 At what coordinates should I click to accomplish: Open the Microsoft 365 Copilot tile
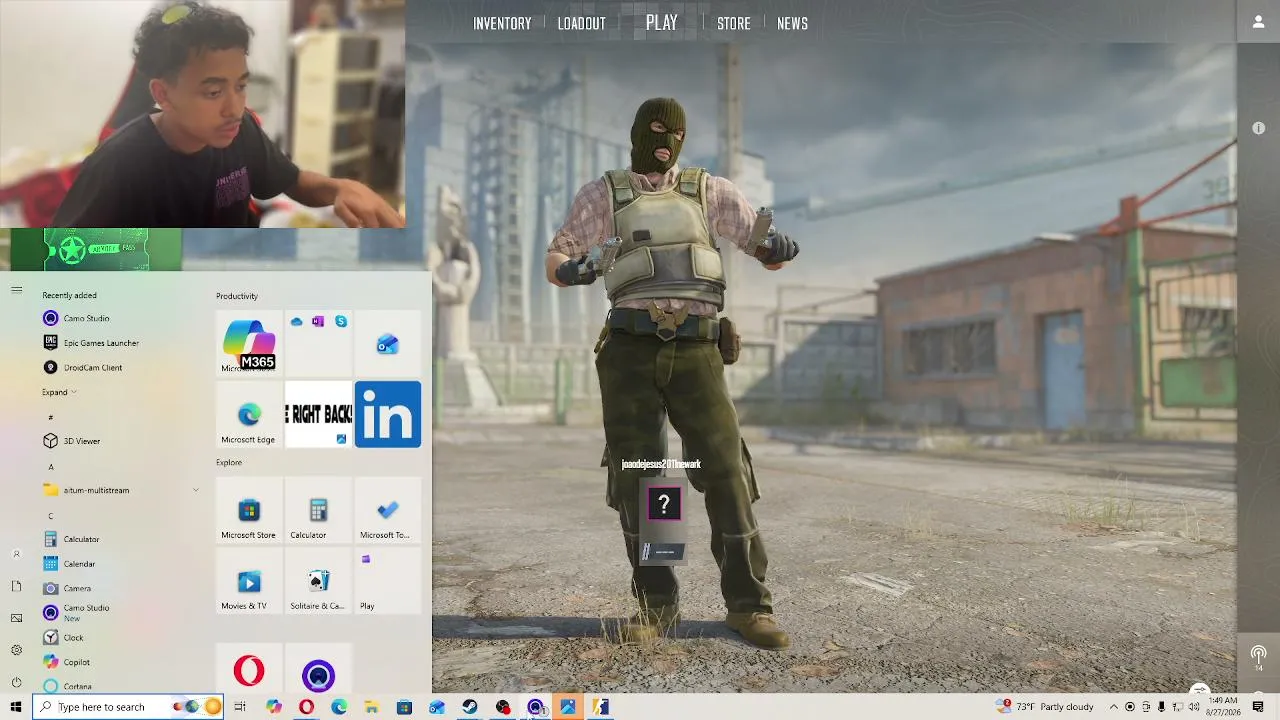(x=249, y=343)
